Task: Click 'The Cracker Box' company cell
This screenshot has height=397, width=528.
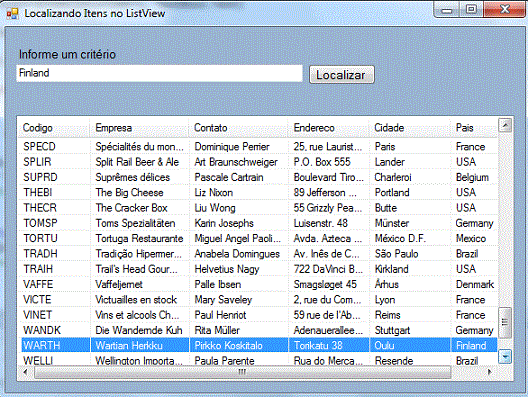Action: click(x=131, y=208)
